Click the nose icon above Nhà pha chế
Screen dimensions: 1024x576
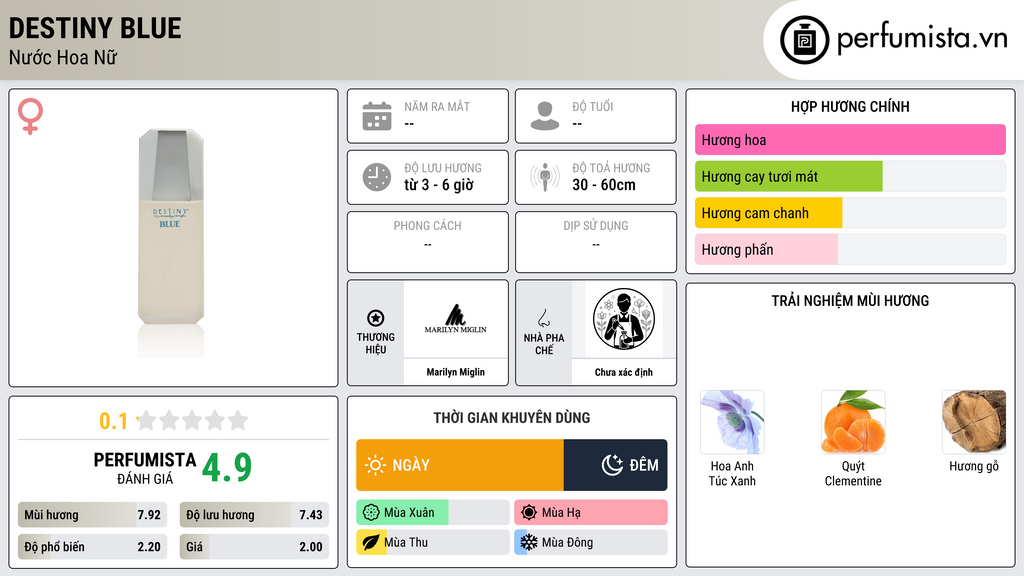pyautogui.click(x=543, y=318)
